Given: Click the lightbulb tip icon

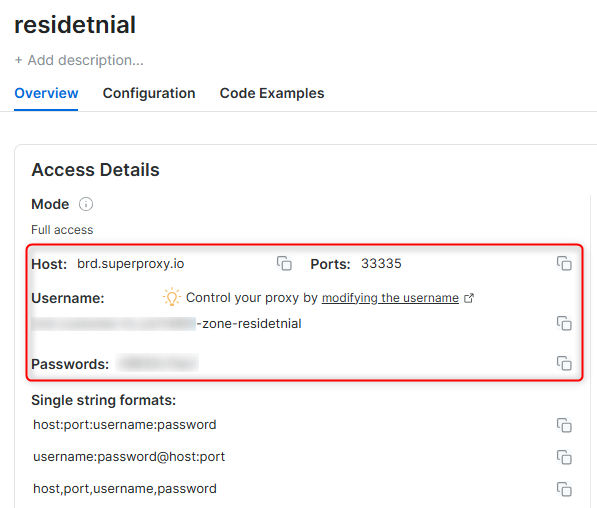Looking at the screenshot, I should (x=172, y=297).
